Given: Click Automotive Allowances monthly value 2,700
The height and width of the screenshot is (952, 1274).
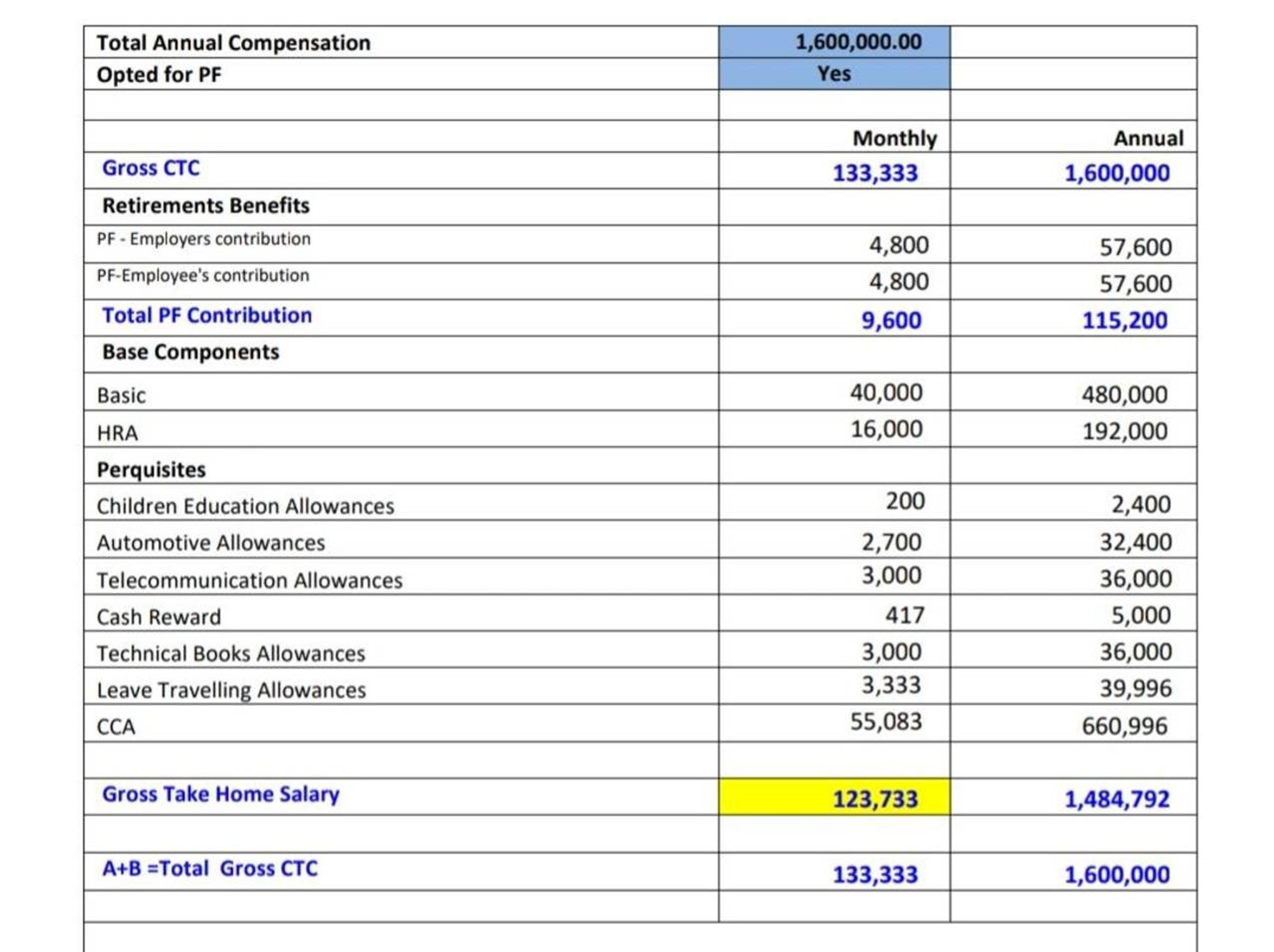Looking at the screenshot, I should [x=891, y=542].
